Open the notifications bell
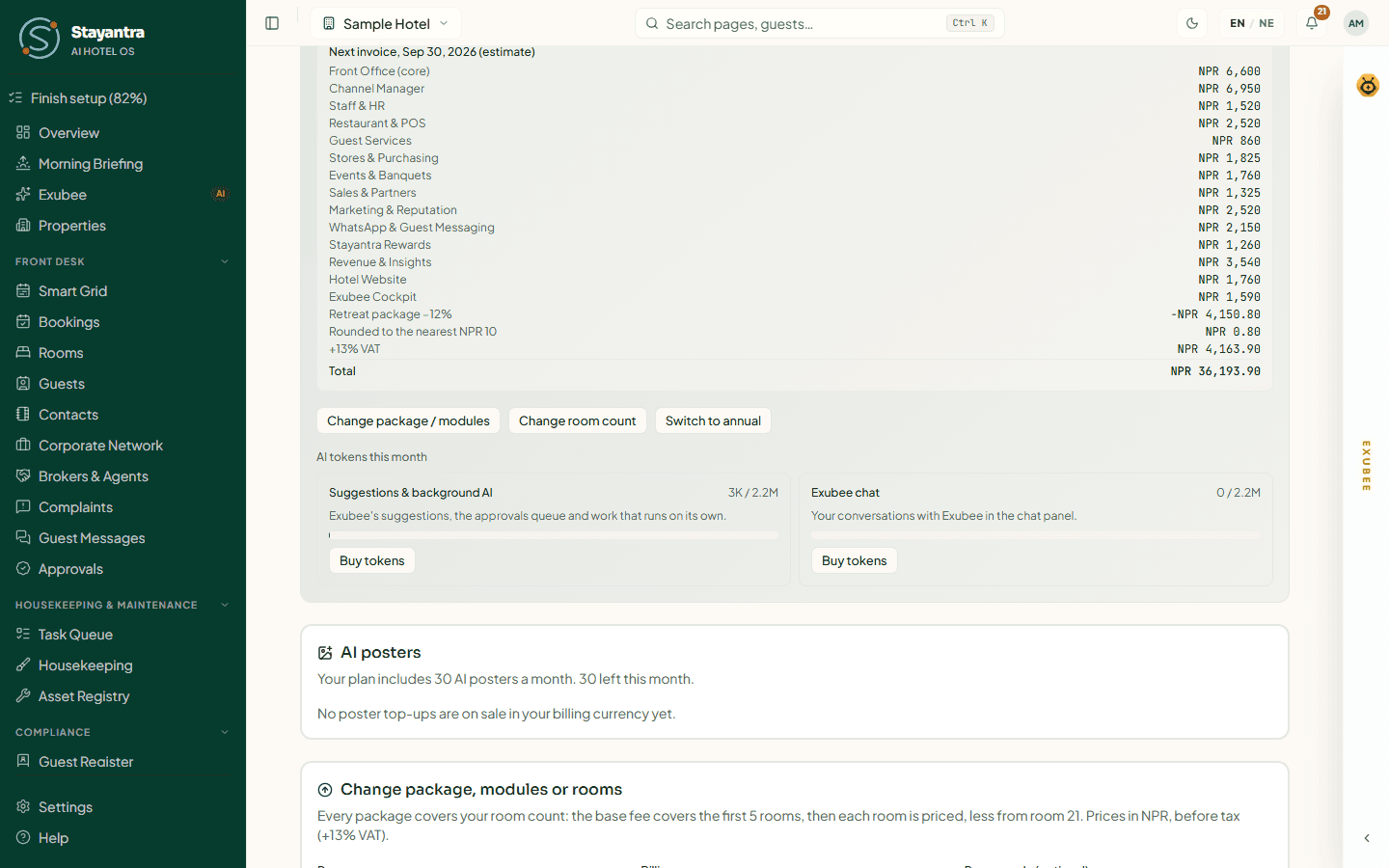Screen dimensions: 1389x868 [x=1312, y=23]
